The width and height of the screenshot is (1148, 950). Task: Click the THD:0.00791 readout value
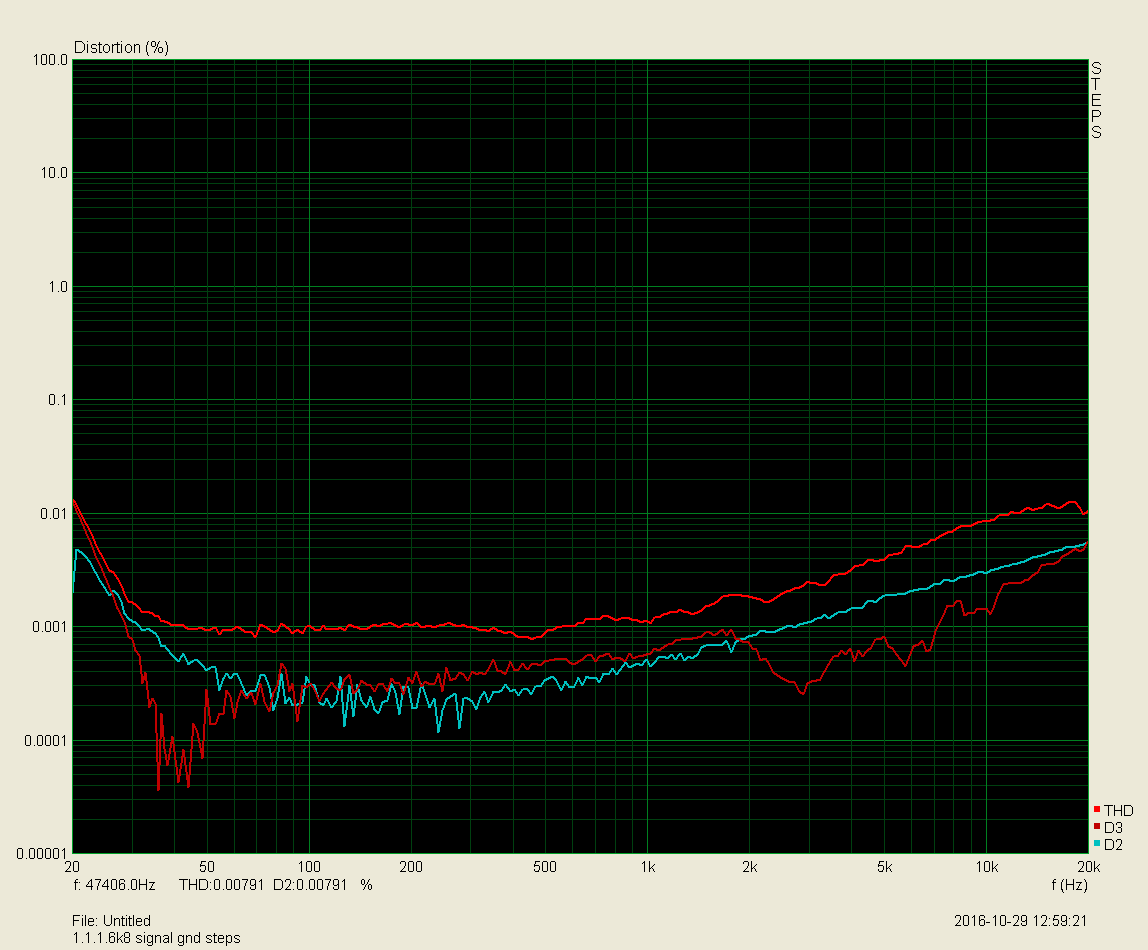pos(221,885)
